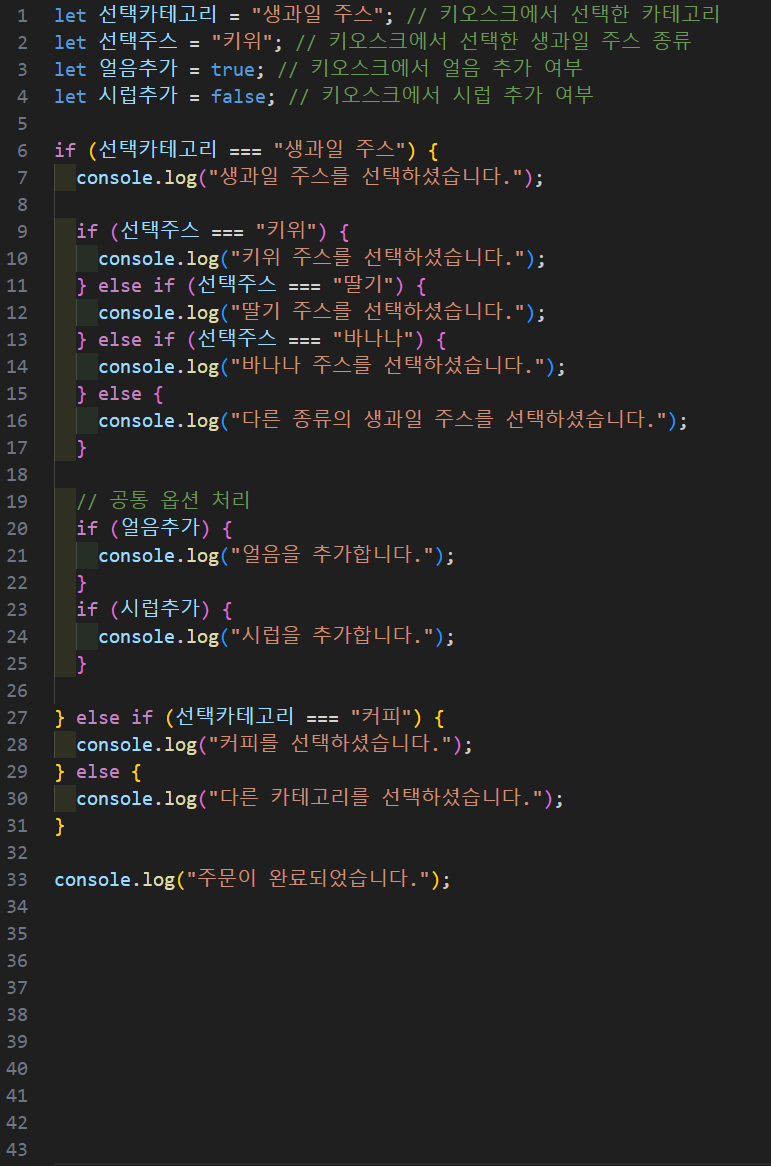771x1166 pixels.
Task: Click 얼음추가 in the line 20 condition
Action: tap(160, 528)
